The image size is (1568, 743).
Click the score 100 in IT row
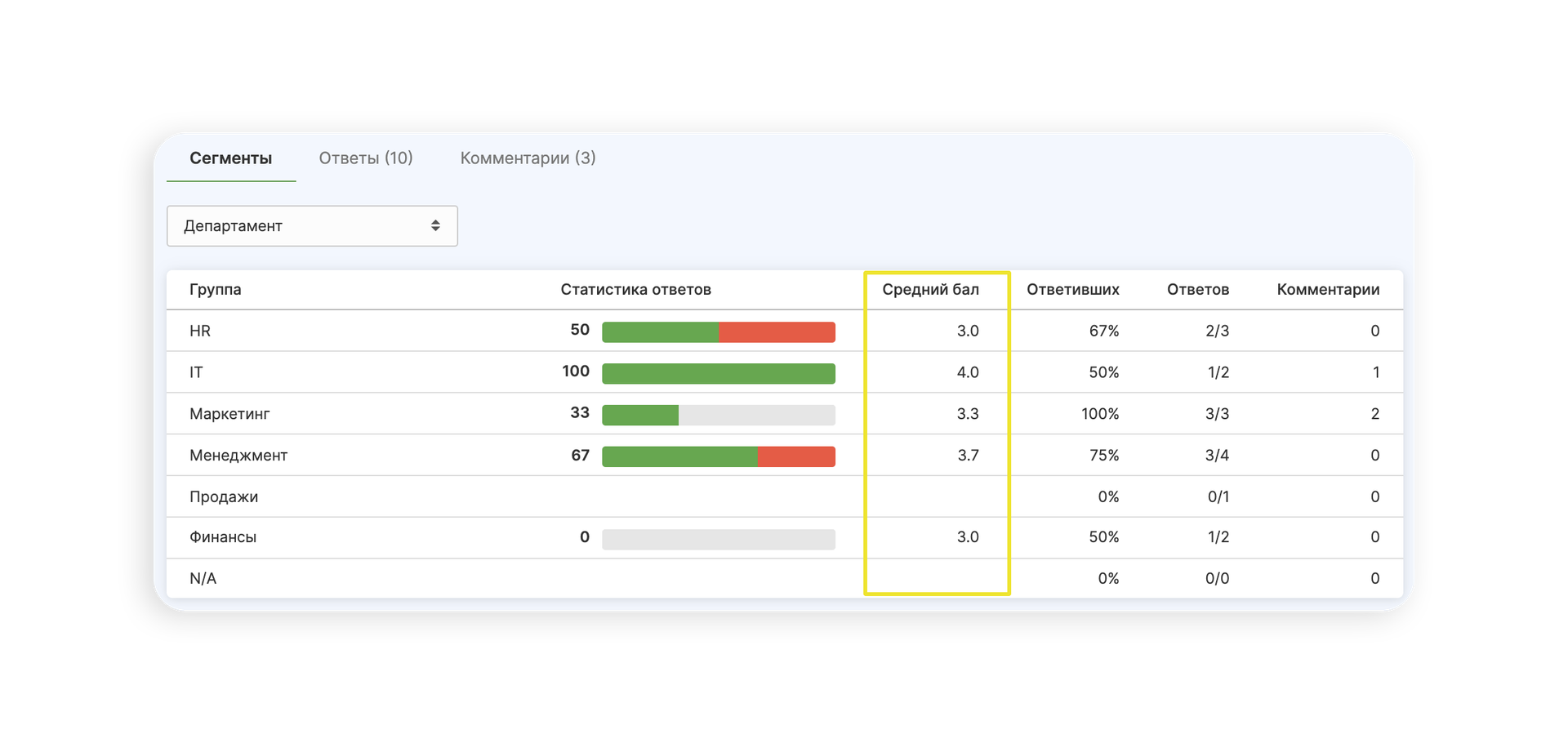click(x=576, y=371)
